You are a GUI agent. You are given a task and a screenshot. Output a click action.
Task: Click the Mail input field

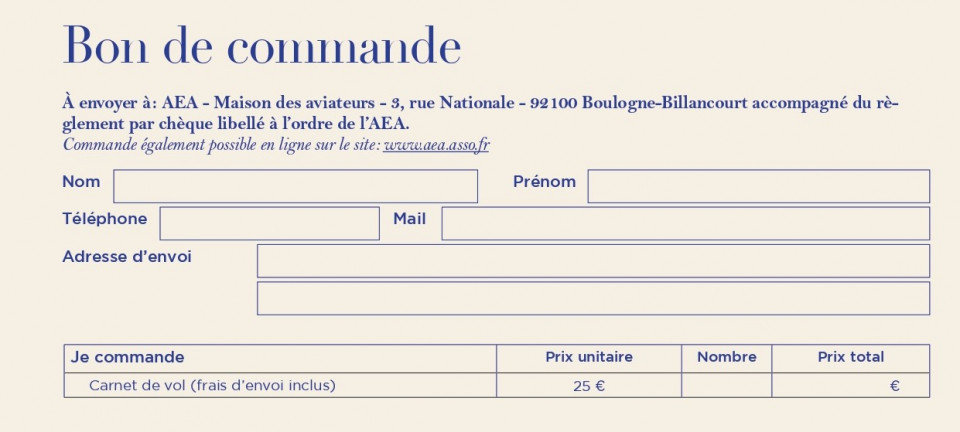coord(686,223)
